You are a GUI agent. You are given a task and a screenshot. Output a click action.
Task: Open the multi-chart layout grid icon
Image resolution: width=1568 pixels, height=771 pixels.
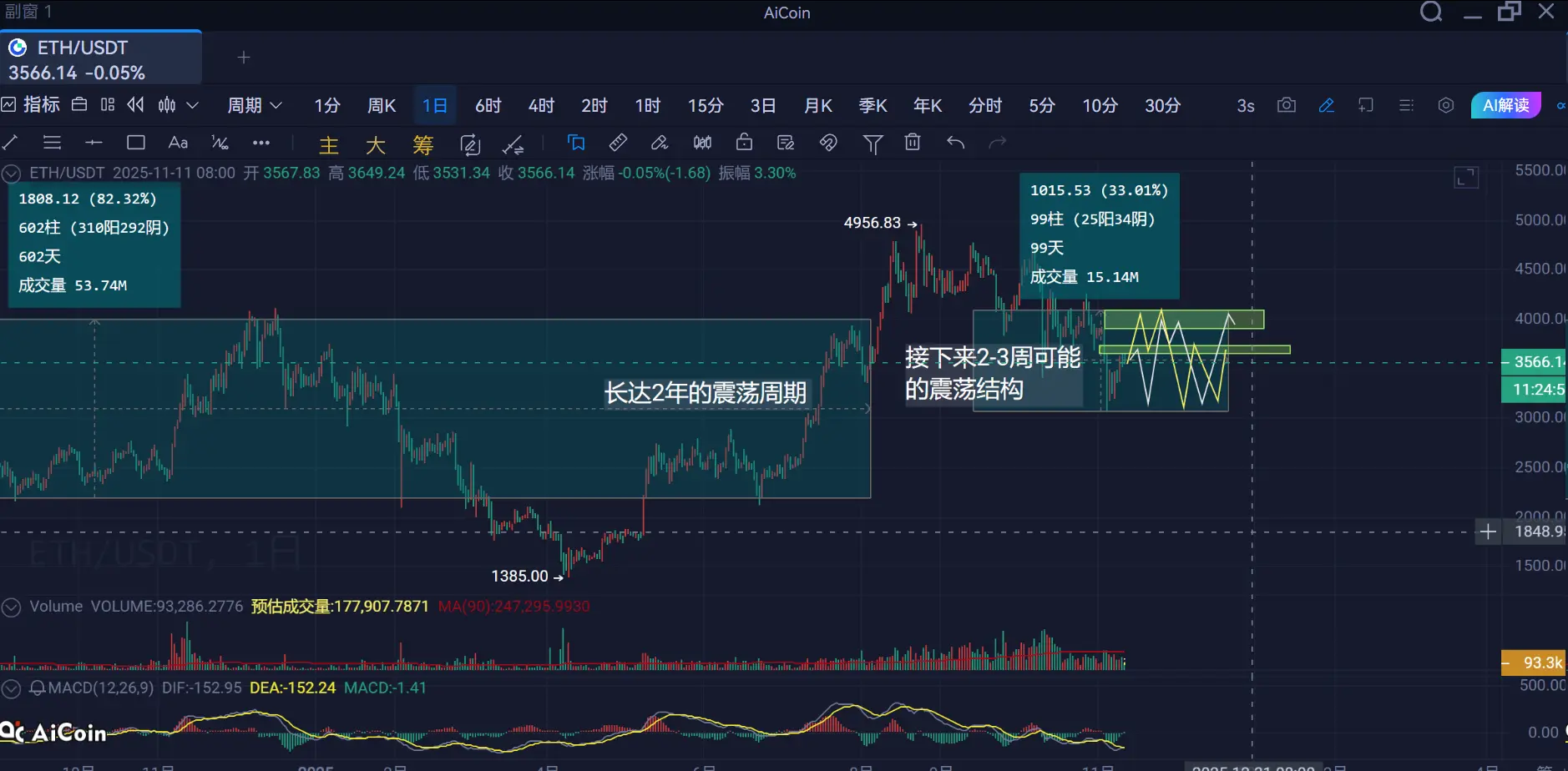coord(108,105)
